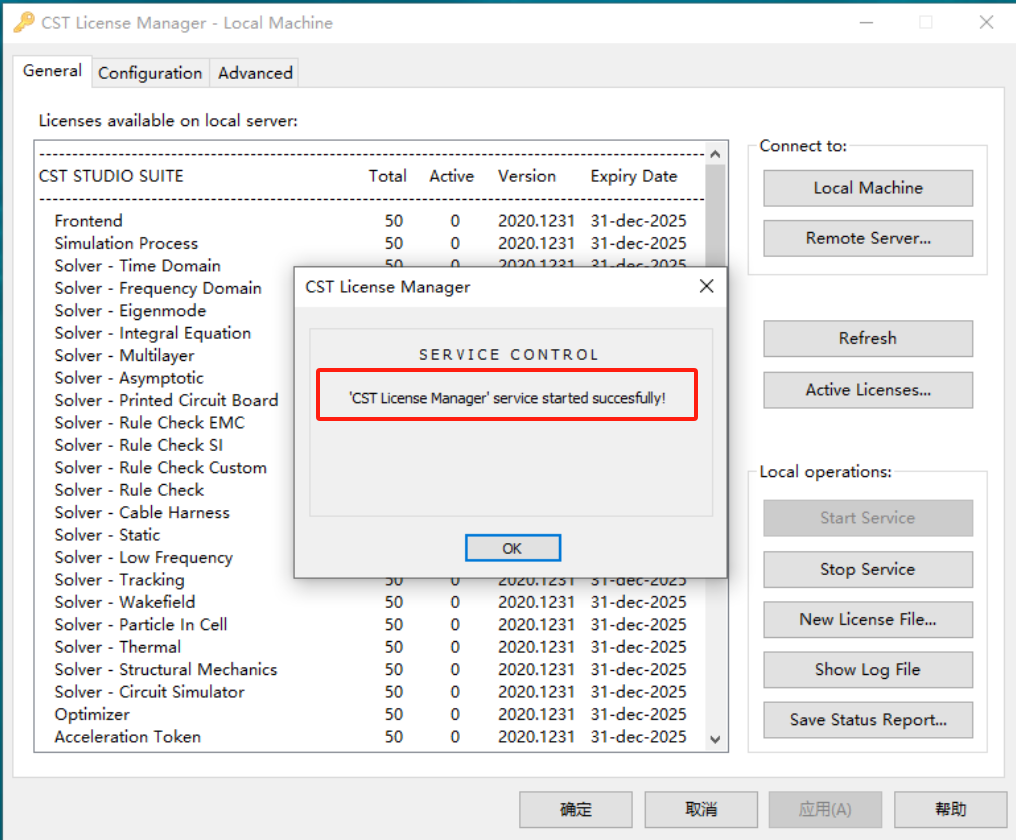Cancel with the 取消 button
This screenshot has height=840, width=1016.
700,810
